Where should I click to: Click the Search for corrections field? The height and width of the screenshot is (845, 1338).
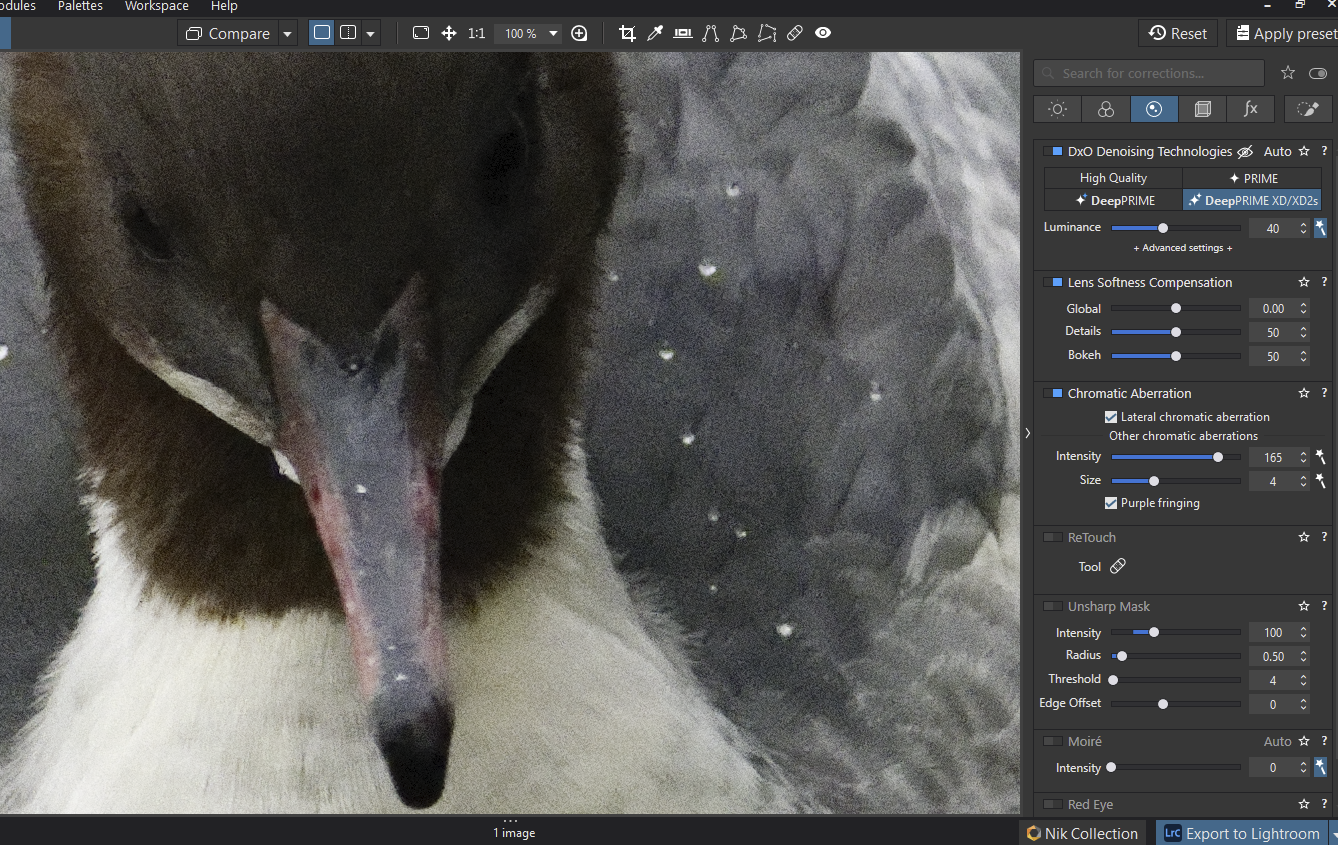pyautogui.click(x=1149, y=73)
